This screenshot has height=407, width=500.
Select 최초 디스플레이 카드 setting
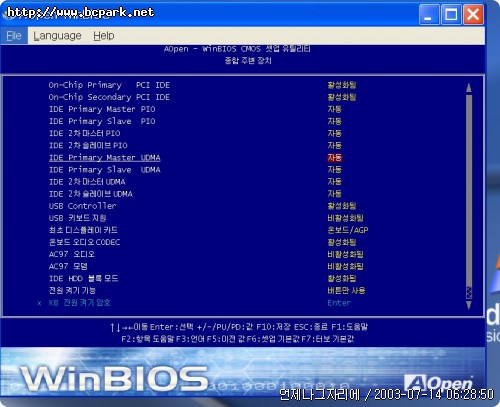tap(83, 230)
